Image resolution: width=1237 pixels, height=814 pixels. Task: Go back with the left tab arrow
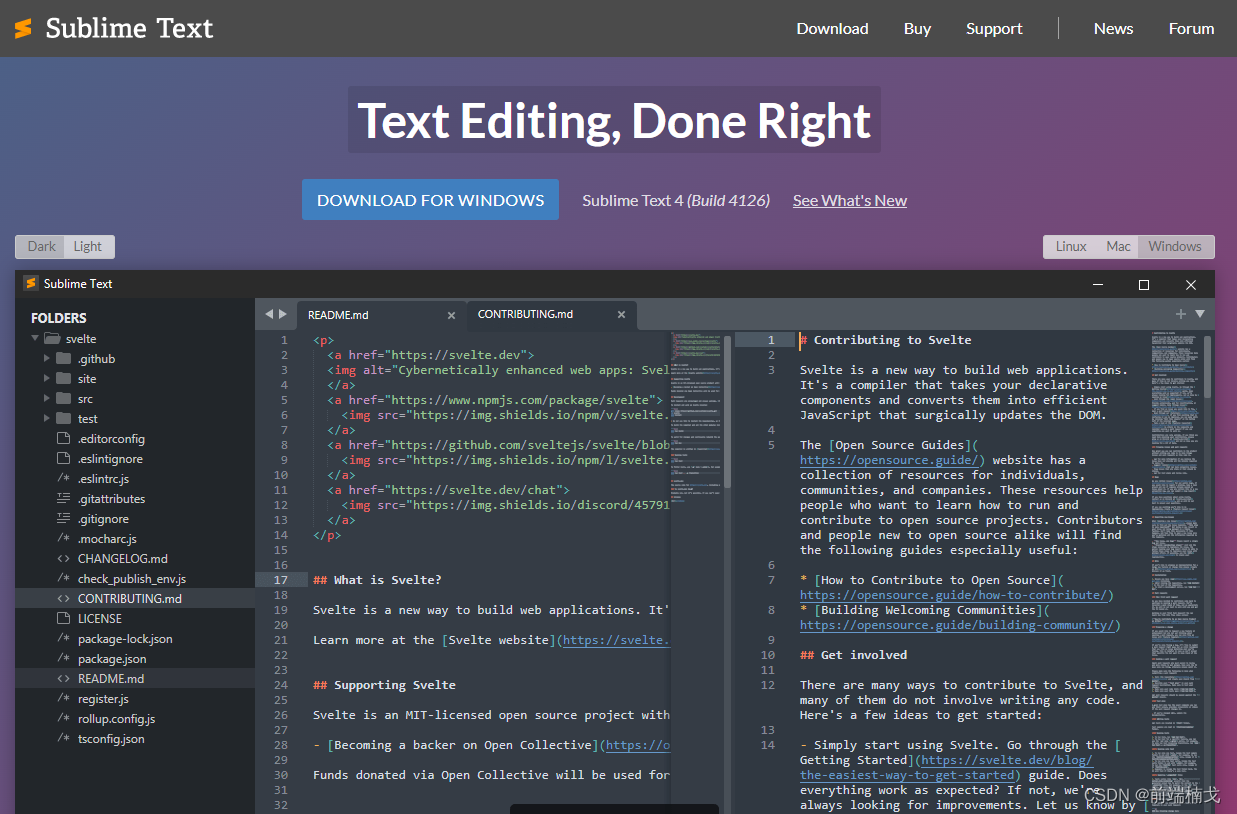click(268, 314)
